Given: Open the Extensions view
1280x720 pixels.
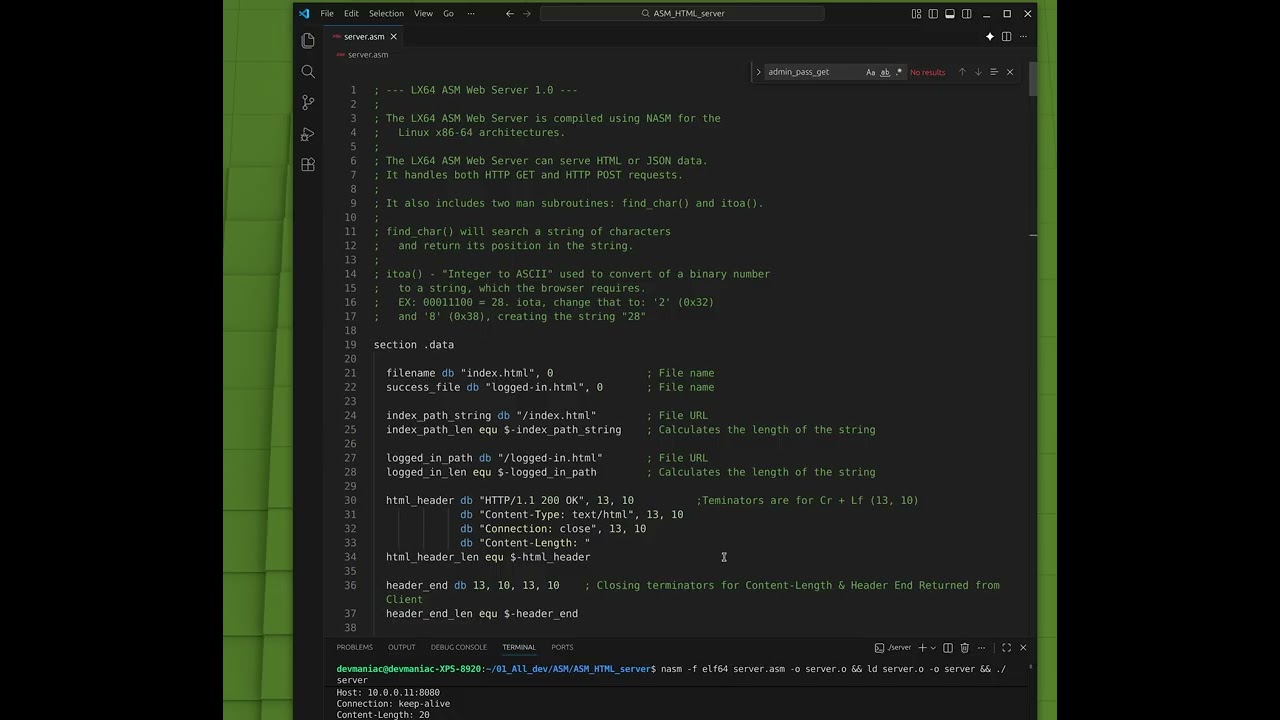Looking at the screenshot, I should tap(308, 165).
